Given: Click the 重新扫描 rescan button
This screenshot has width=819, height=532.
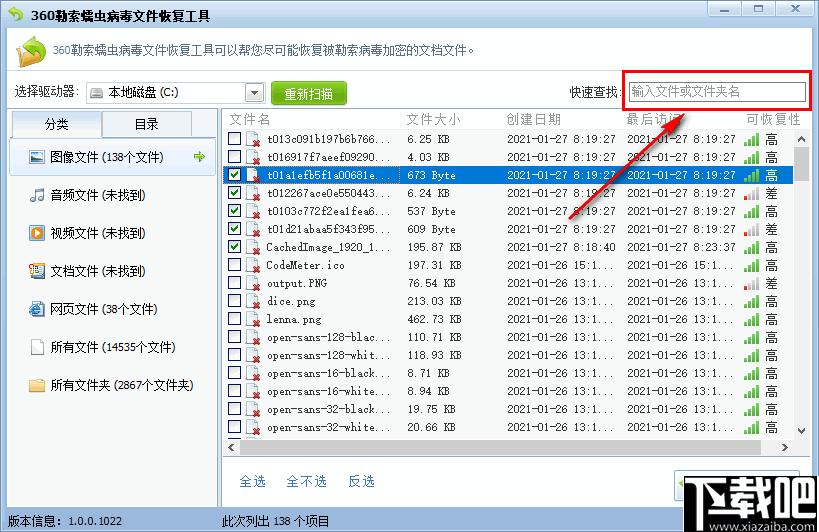Looking at the screenshot, I should [x=309, y=93].
